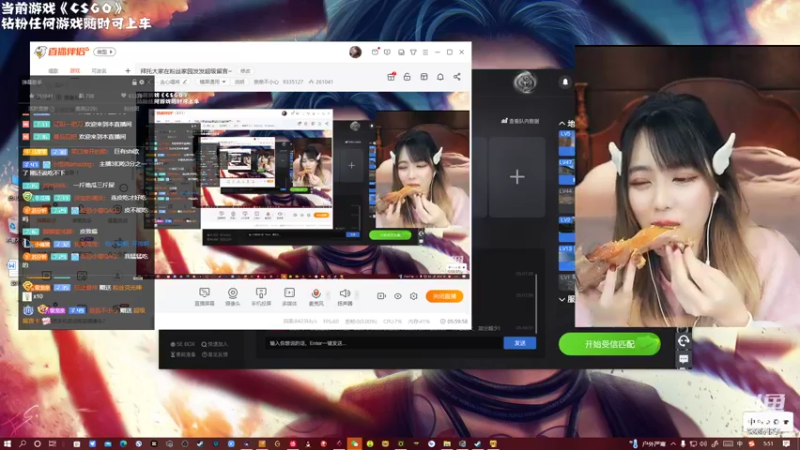Click the 说明 button
The height and width of the screenshot is (450, 800).
point(239,82)
